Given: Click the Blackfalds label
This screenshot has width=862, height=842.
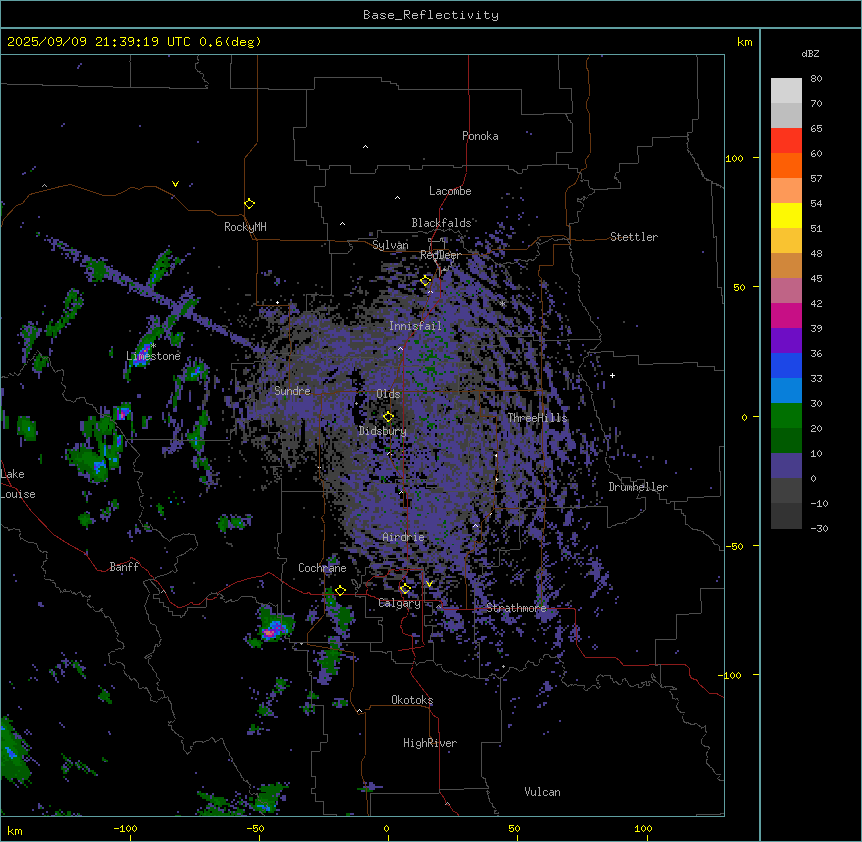Looking at the screenshot, I should (441, 223).
